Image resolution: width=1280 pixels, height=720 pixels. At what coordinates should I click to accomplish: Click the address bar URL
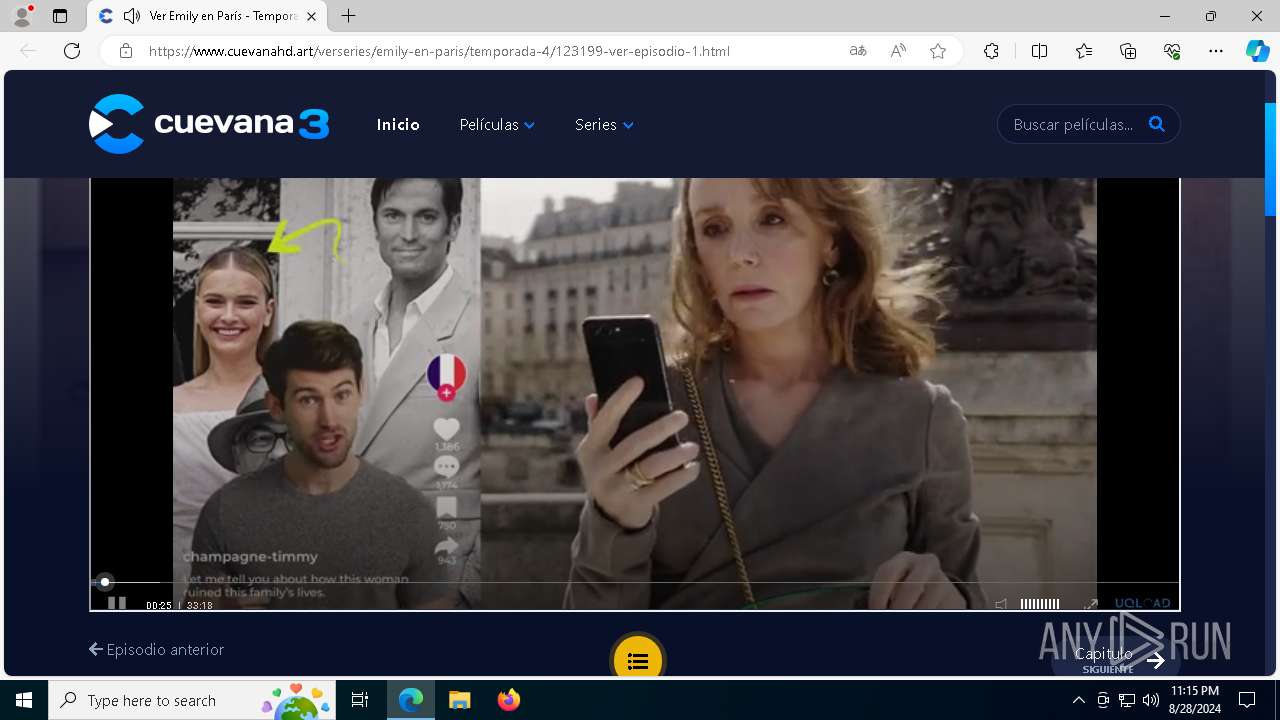439,51
